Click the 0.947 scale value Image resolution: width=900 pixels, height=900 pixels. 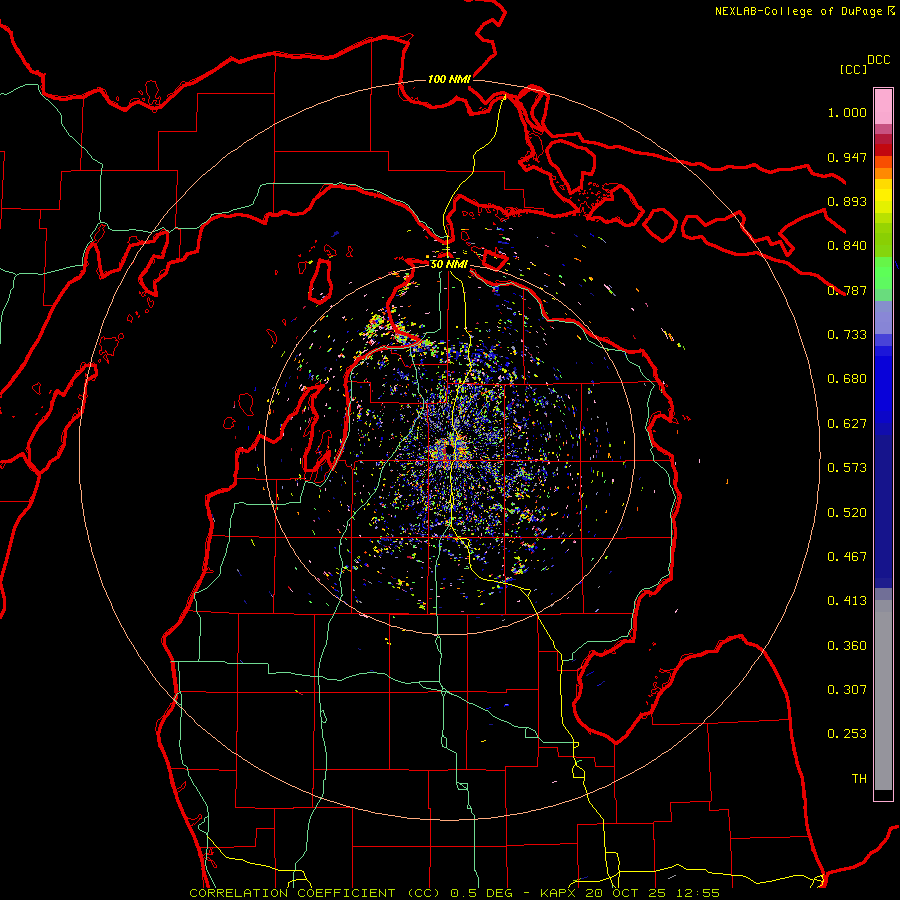(x=847, y=157)
